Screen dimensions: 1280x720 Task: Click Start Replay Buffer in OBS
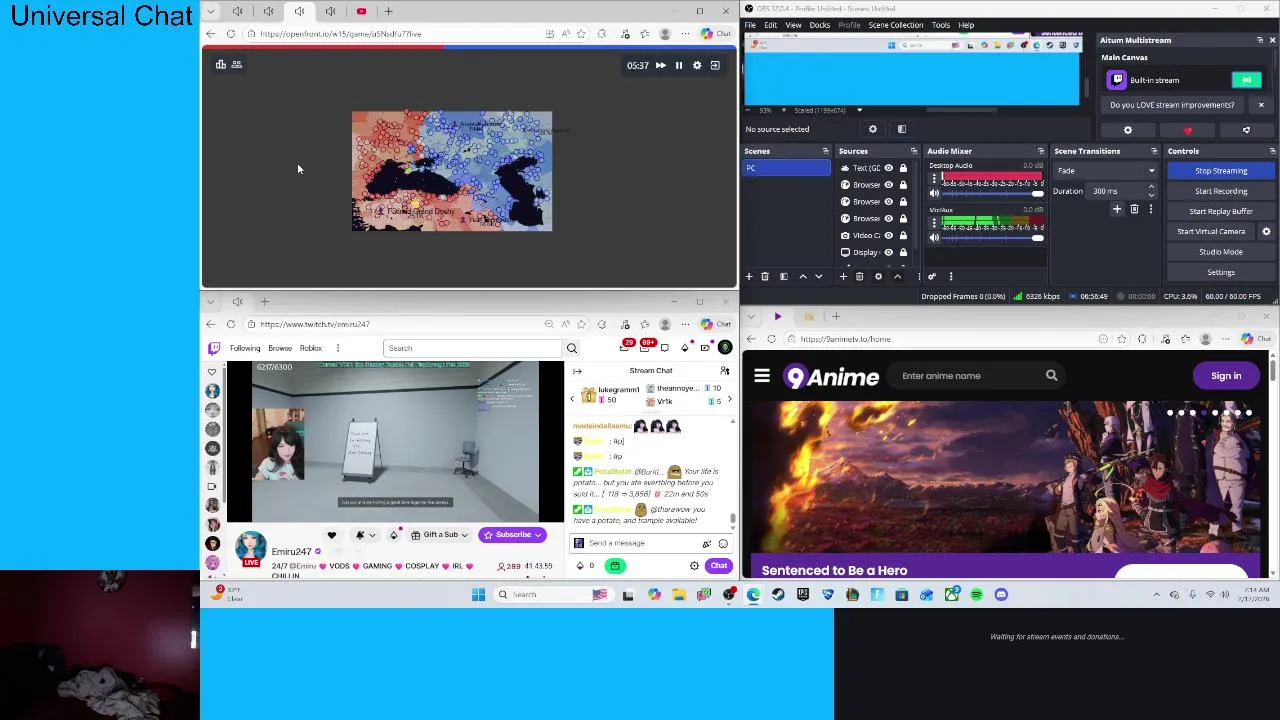coord(1221,211)
